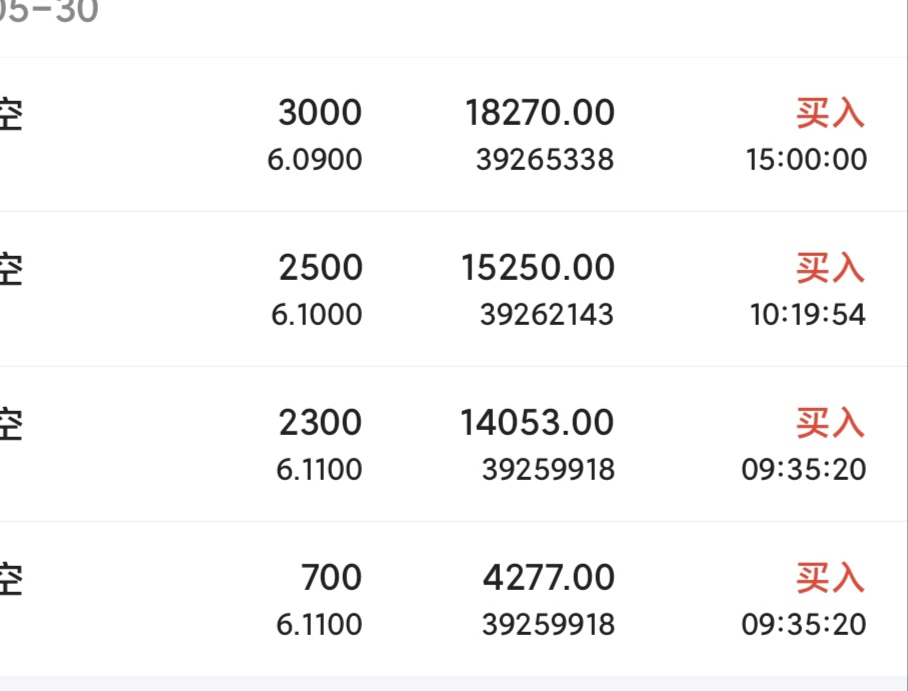Screen dimensions: 908x691
Task: Select the 18270.00 amount entry
Action: click(540, 112)
